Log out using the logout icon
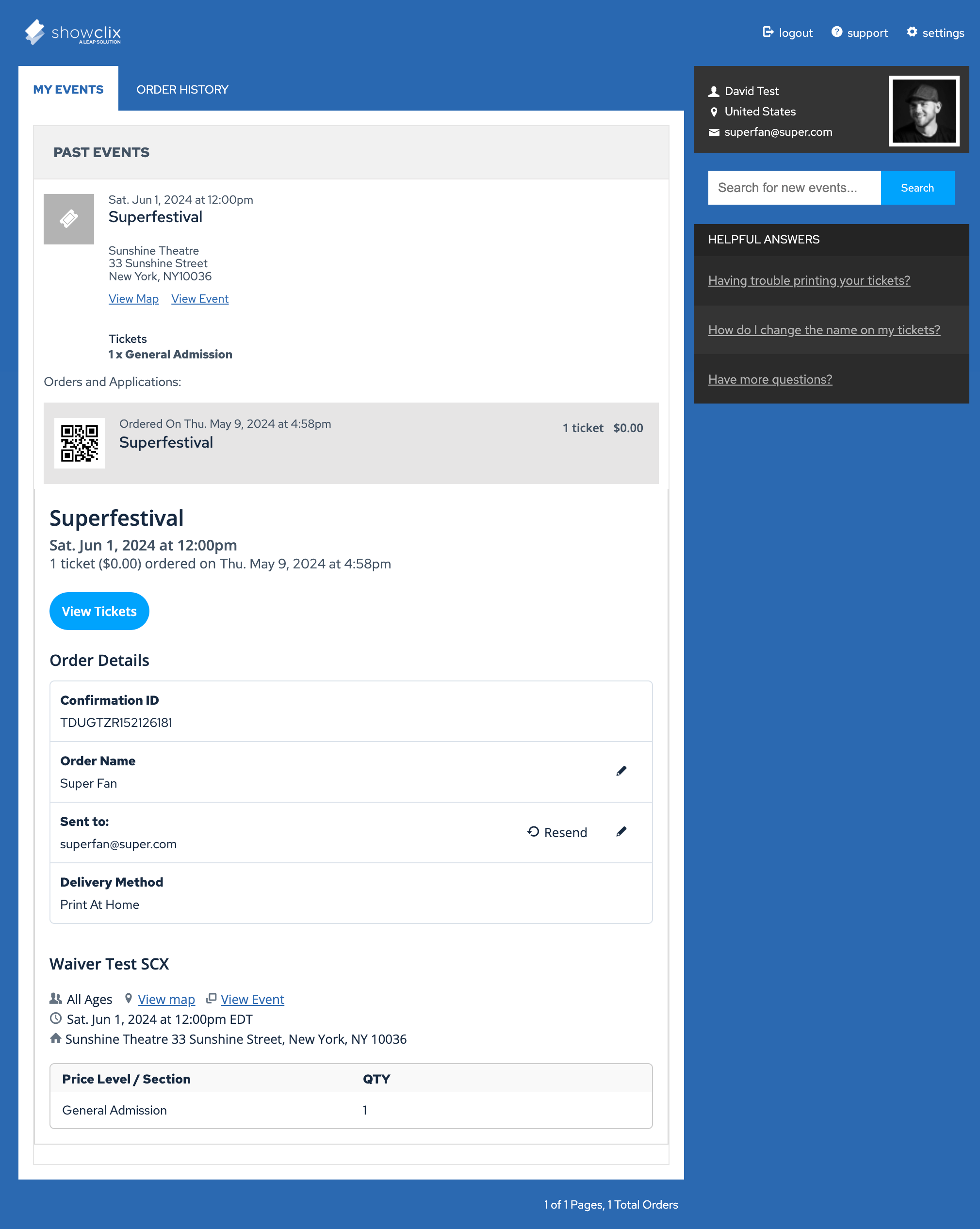Image resolution: width=980 pixels, height=1229 pixels. pos(768,32)
